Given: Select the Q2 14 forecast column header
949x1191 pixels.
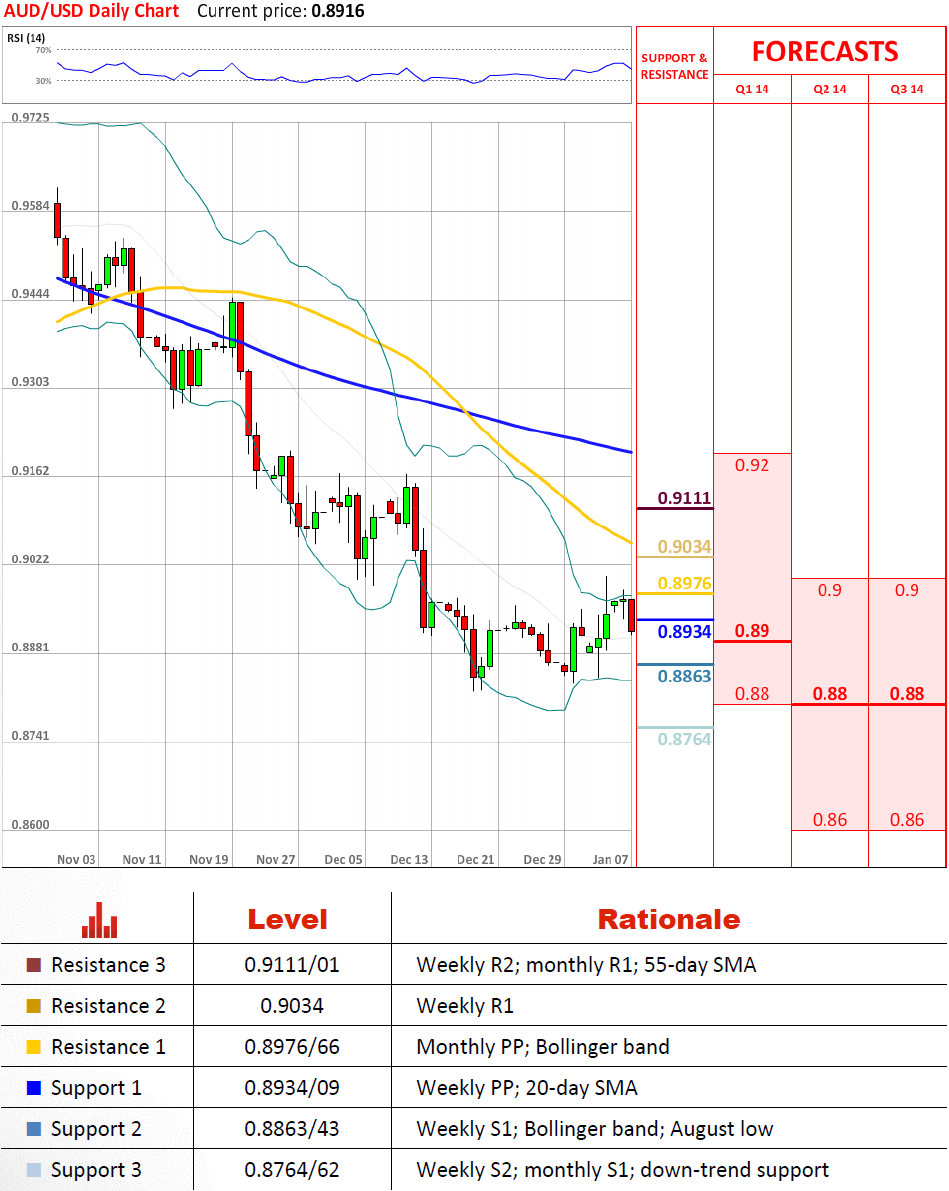Looking at the screenshot, I should tap(830, 89).
